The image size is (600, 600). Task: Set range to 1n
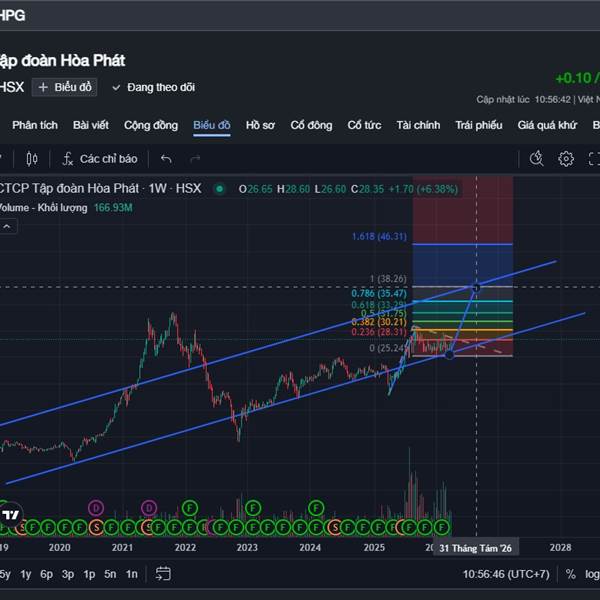(x=132, y=574)
